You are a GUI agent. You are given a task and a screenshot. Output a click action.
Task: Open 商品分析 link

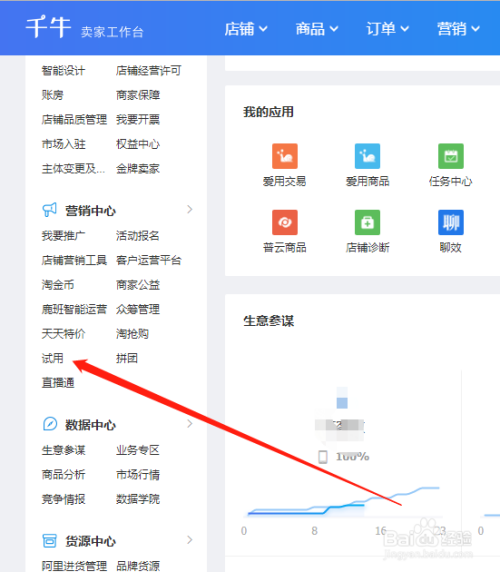63,475
